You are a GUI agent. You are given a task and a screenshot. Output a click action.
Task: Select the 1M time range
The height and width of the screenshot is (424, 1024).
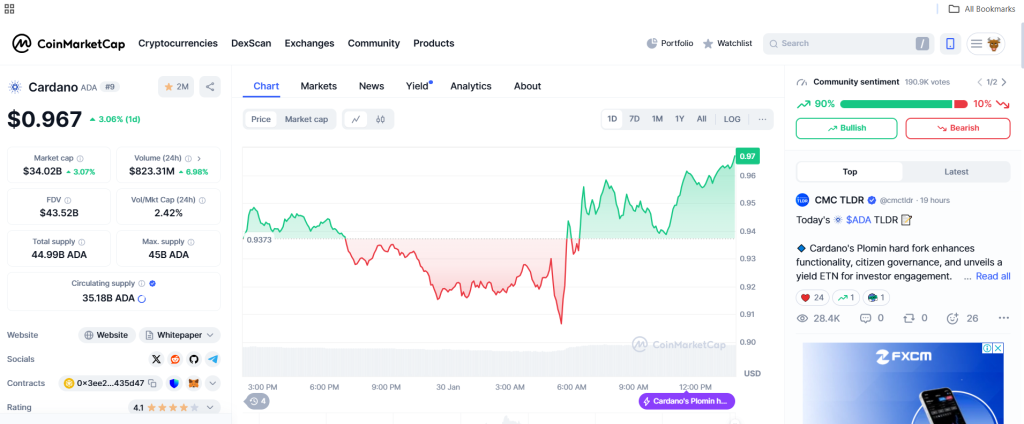pos(657,119)
